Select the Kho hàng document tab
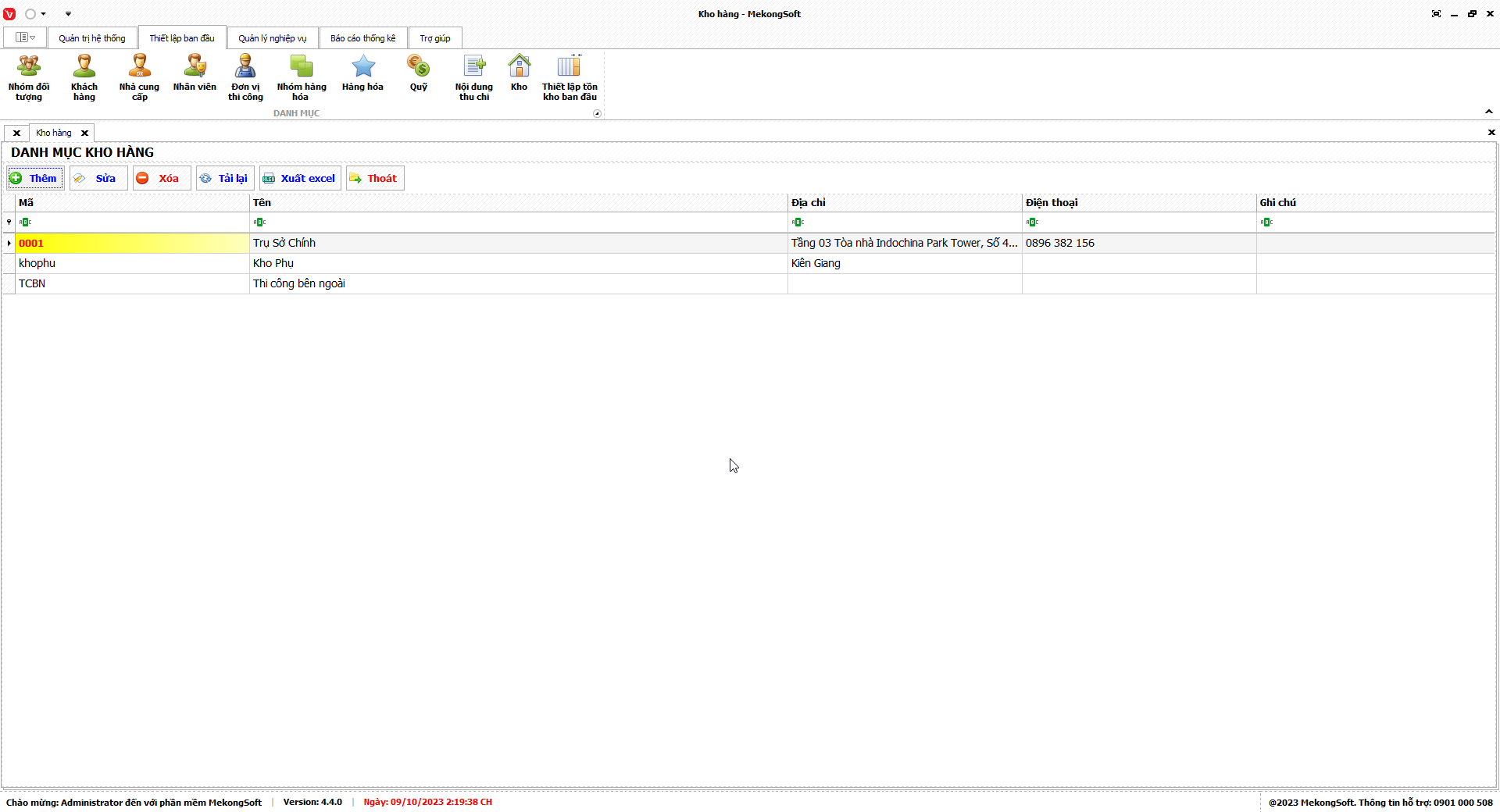This screenshot has width=1500, height=812. click(54, 133)
